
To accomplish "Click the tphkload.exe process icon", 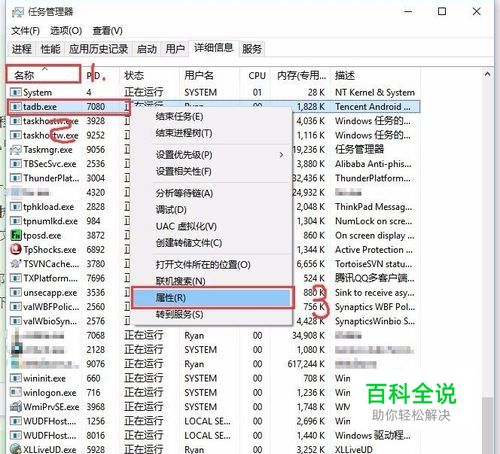I will [x=15, y=207].
